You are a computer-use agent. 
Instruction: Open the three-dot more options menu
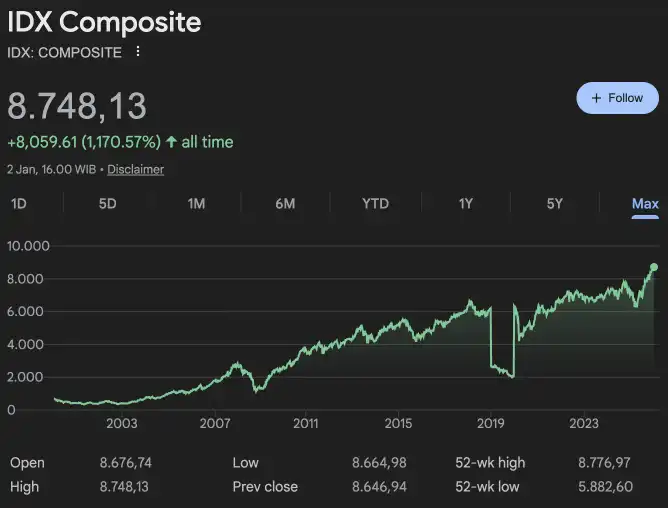138,52
